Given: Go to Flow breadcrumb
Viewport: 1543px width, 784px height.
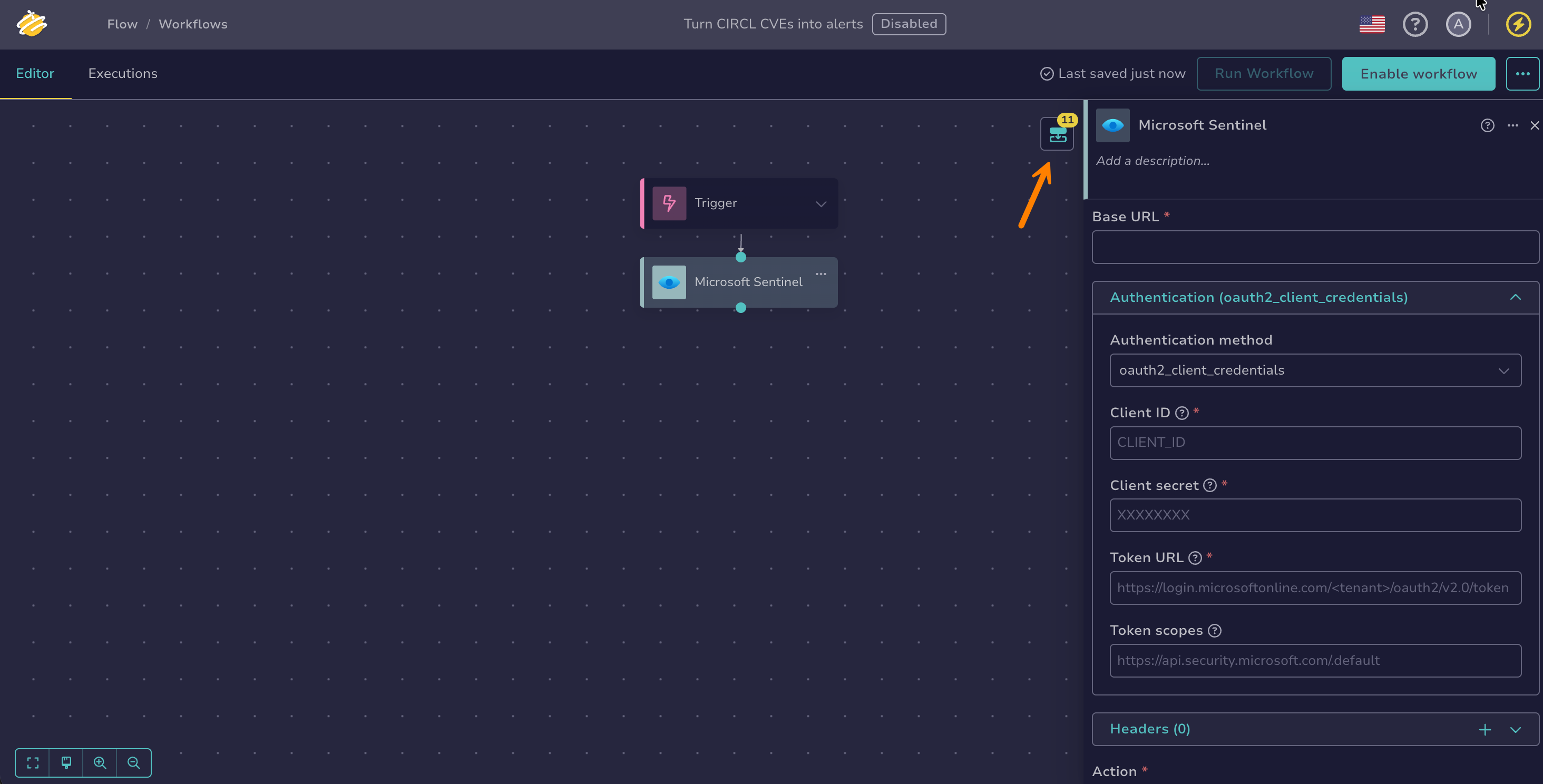Looking at the screenshot, I should point(122,24).
